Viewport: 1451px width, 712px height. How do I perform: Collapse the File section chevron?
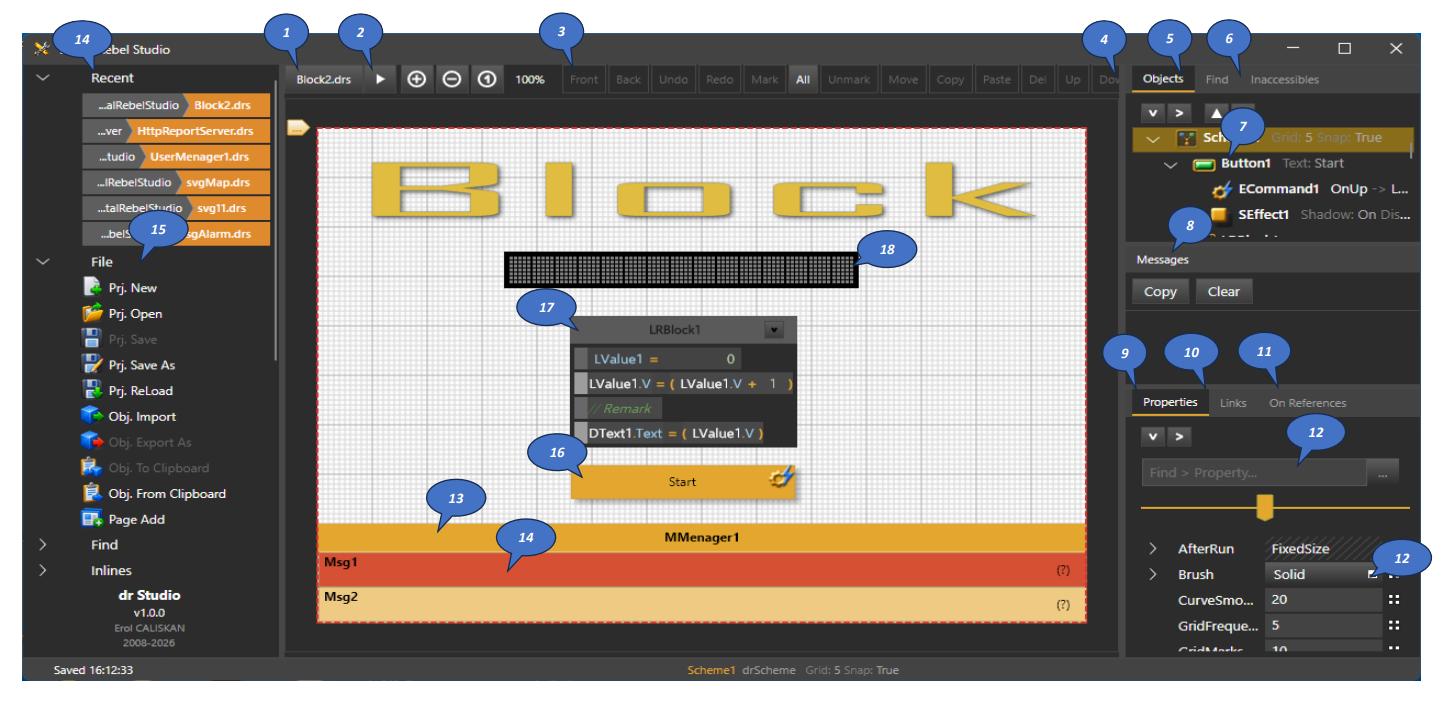coord(43,261)
